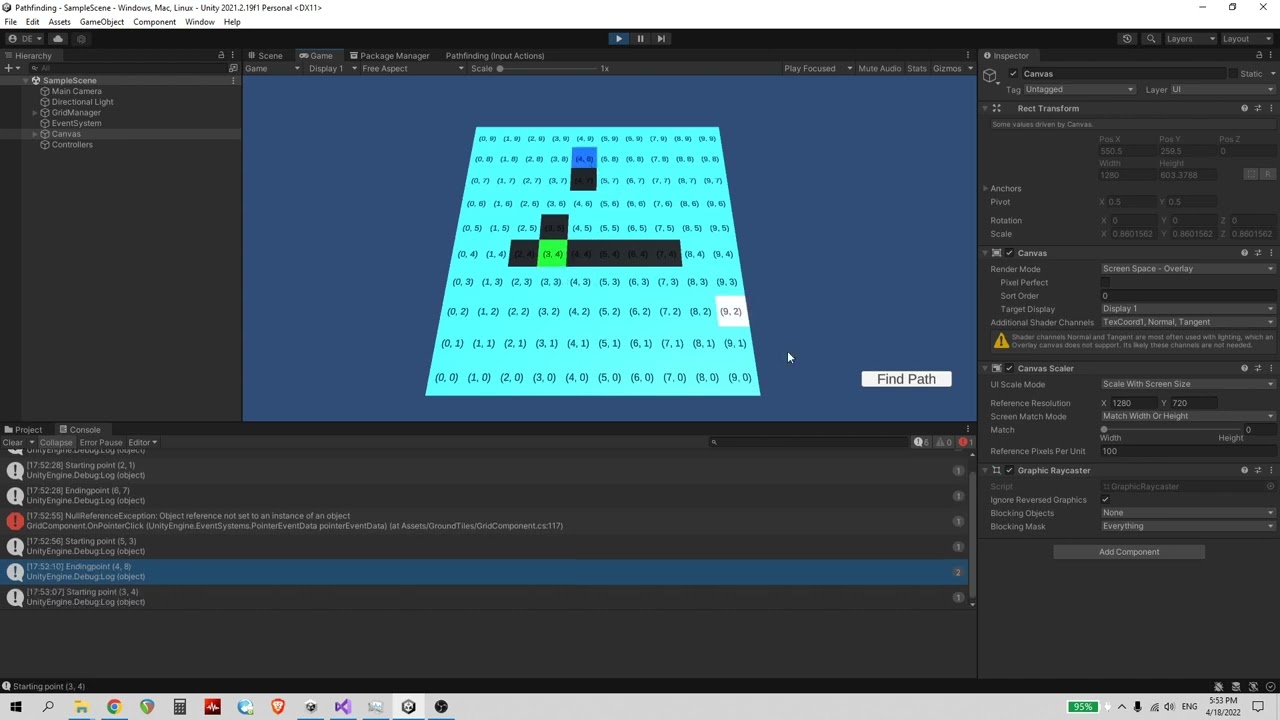Open the GameObject menu

(102, 22)
